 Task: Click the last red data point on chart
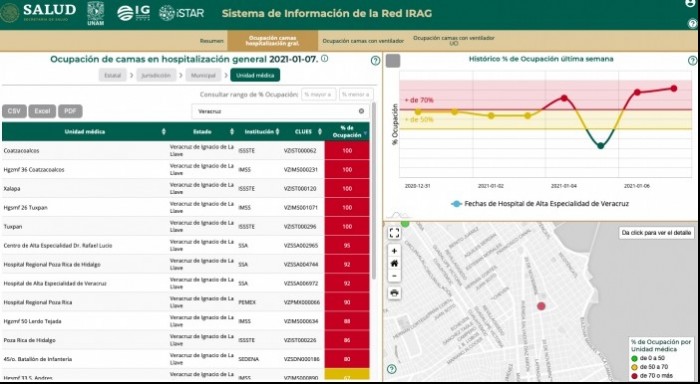[674, 88]
